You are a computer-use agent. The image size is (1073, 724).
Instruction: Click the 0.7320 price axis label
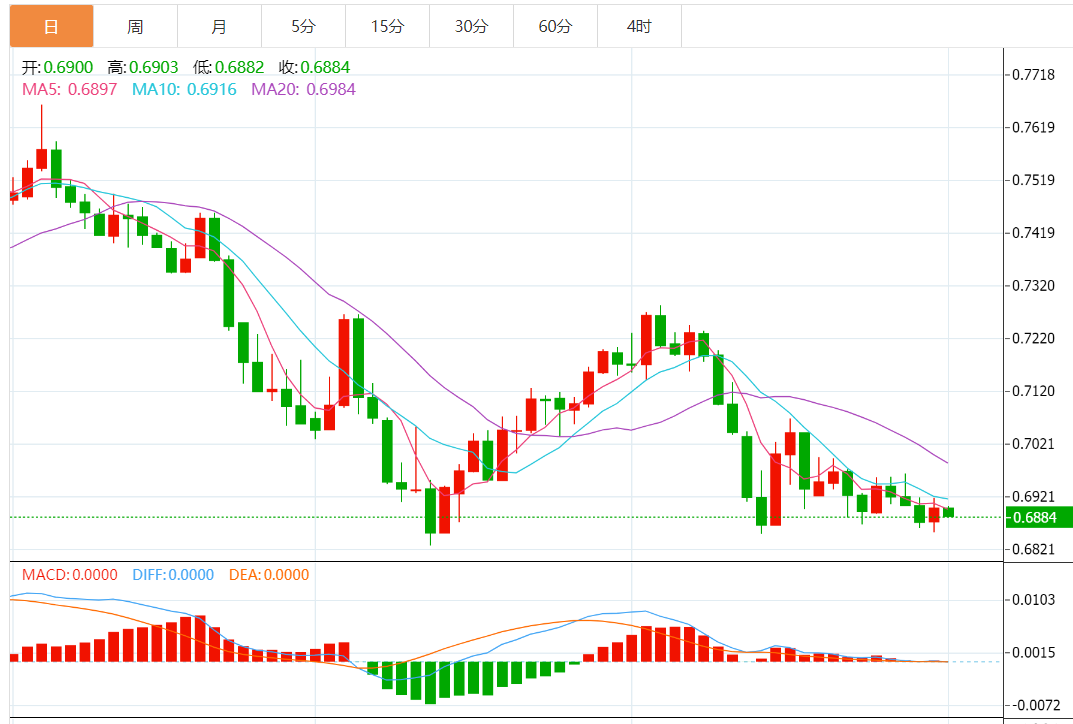[x=1033, y=285]
